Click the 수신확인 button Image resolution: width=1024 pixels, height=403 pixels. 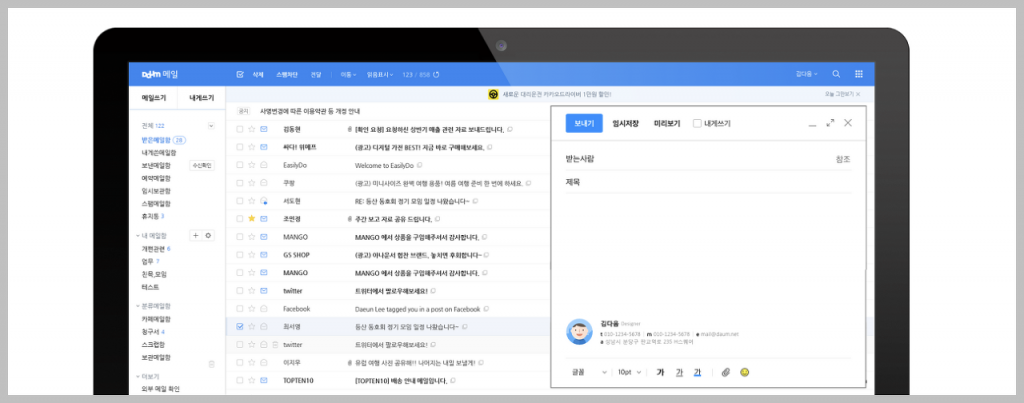click(x=202, y=166)
